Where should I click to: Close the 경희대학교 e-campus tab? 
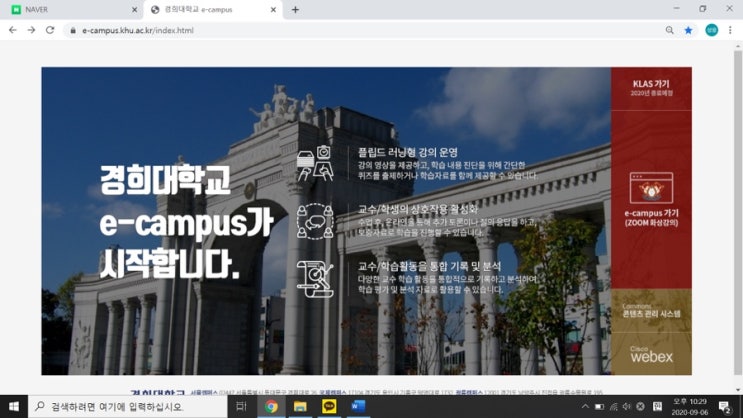tap(273, 9)
